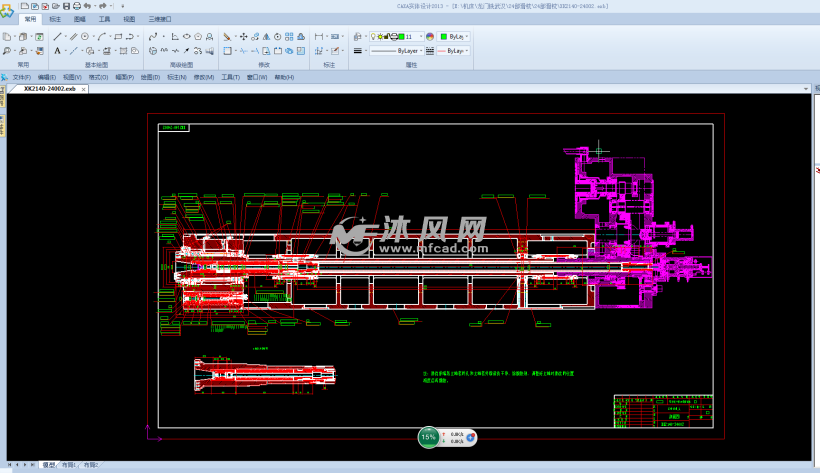
Task: Open the green ByLayer color dropdown
Action: point(455,36)
